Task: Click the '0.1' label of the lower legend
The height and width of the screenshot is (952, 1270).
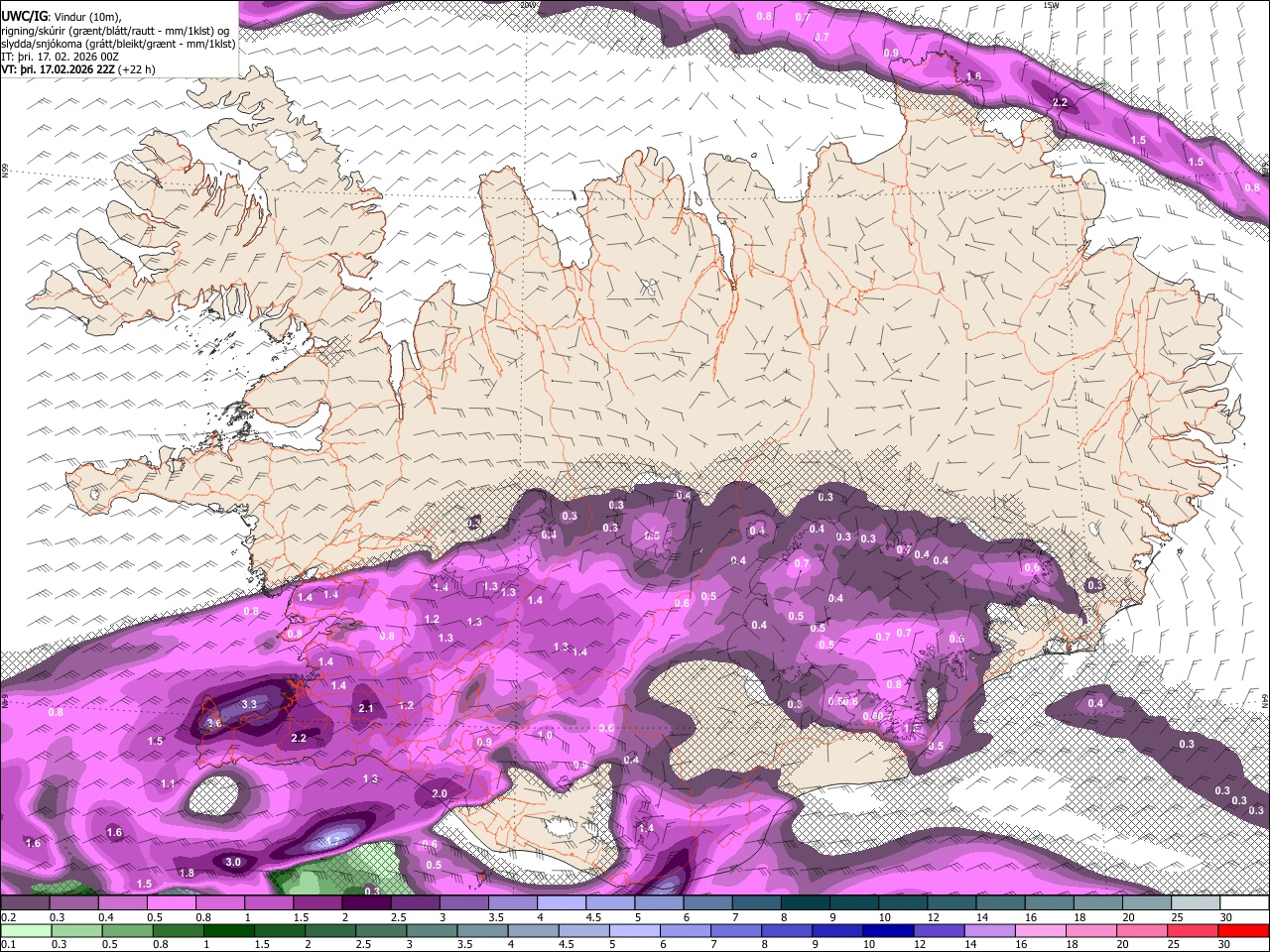Action: click(x=8, y=944)
